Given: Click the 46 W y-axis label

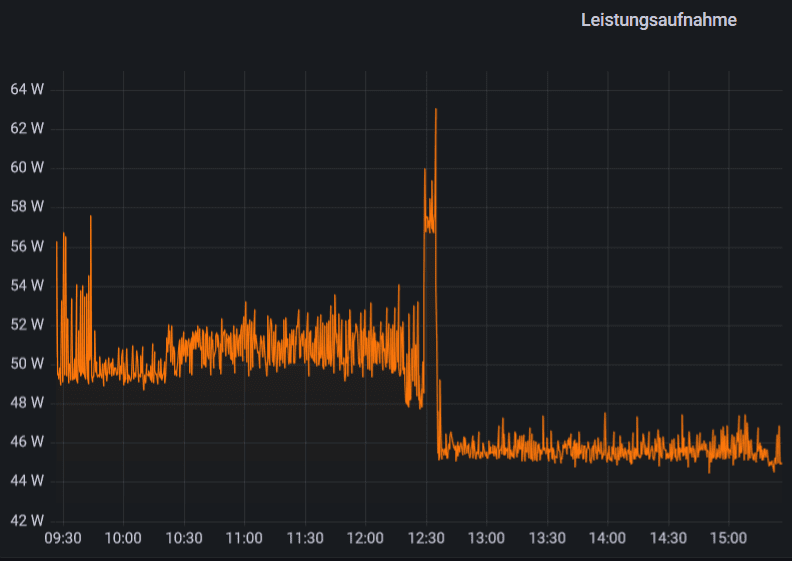Looking at the screenshot, I should tap(27, 442).
